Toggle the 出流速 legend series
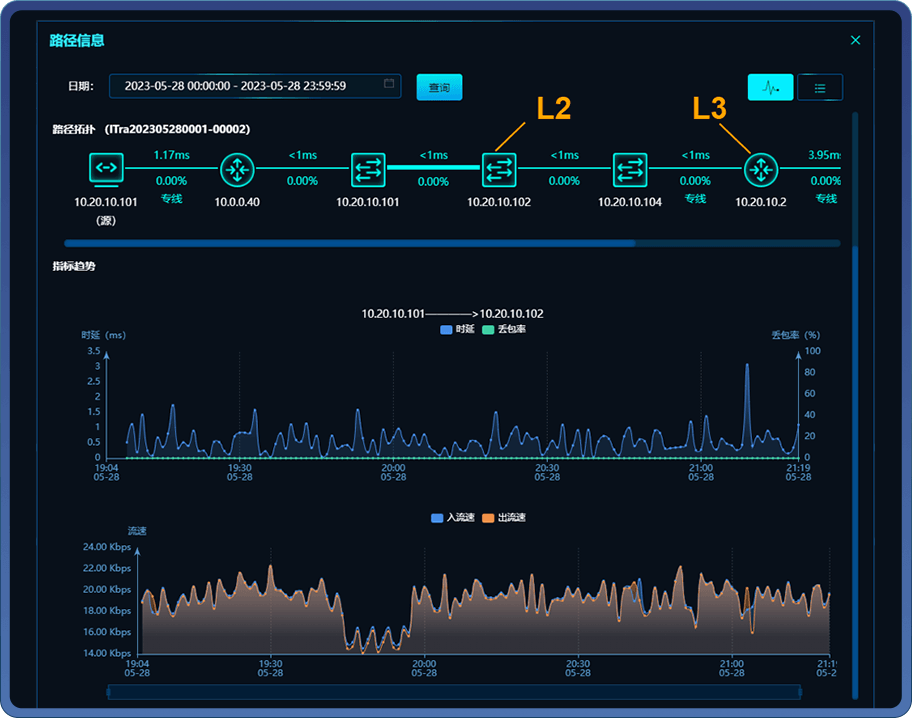 (x=503, y=517)
